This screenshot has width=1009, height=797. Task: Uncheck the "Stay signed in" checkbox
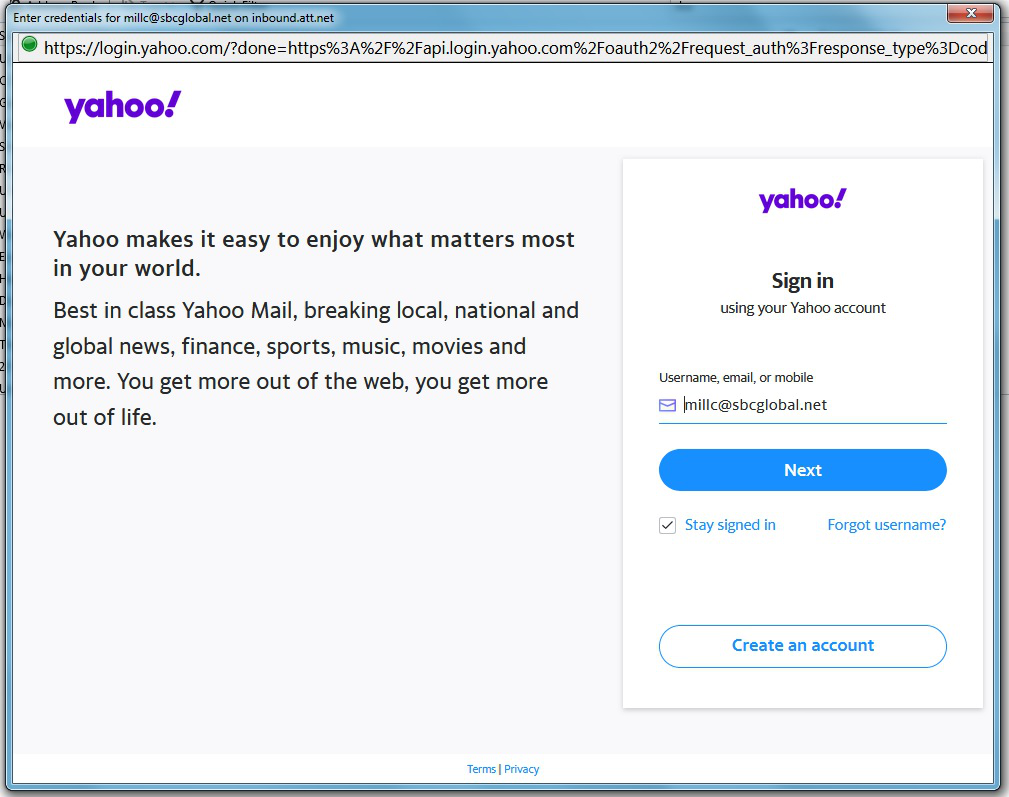[x=666, y=524]
